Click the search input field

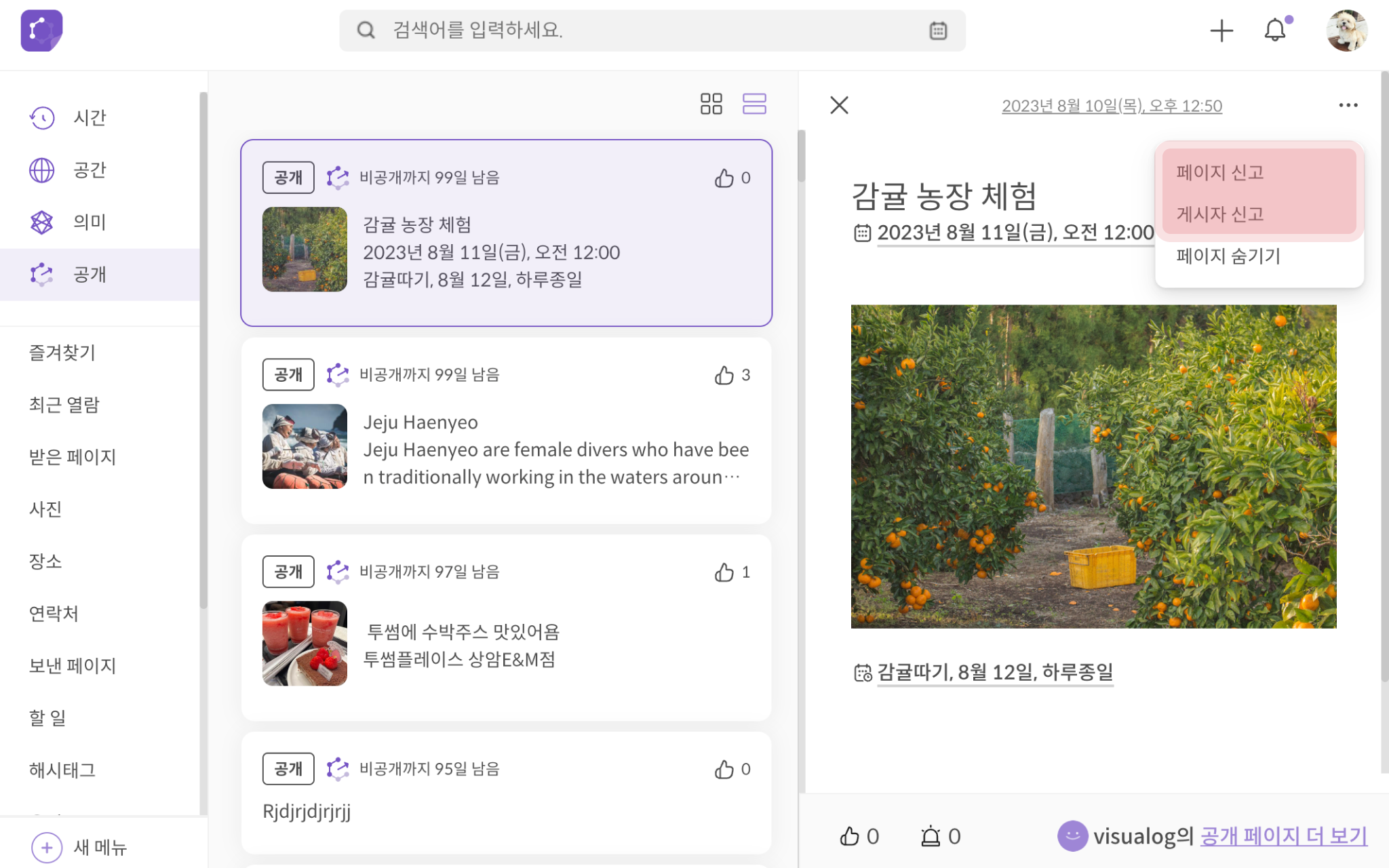click(652, 31)
